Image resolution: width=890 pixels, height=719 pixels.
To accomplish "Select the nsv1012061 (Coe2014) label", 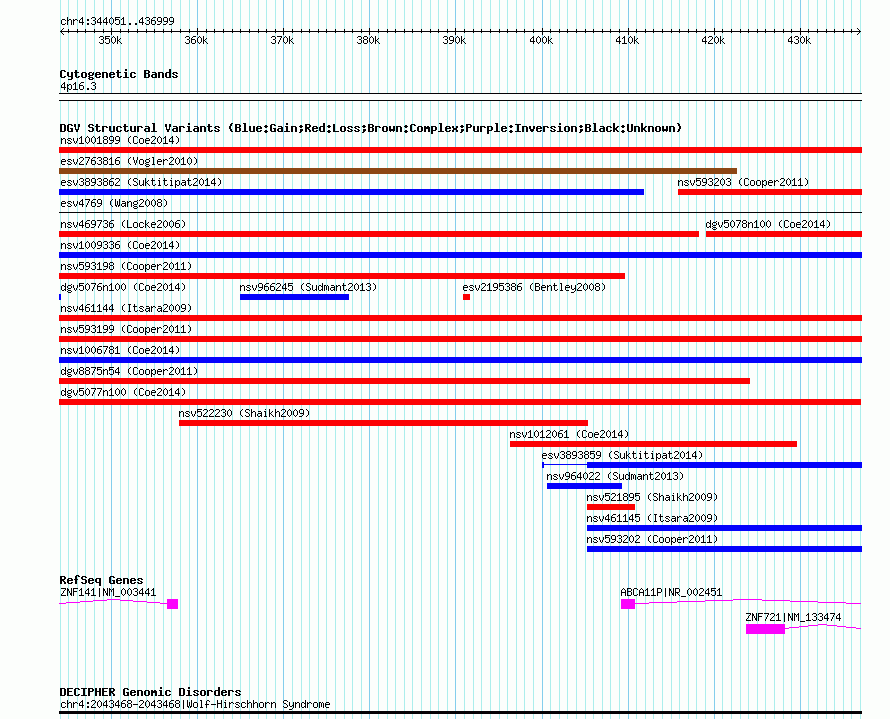I will click(x=569, y=434).
